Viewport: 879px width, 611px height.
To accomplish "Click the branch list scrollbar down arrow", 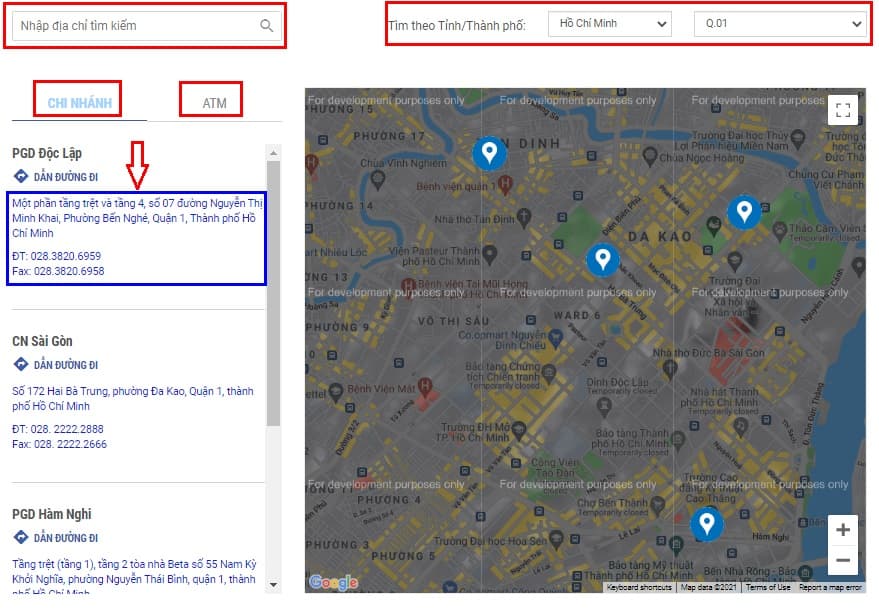I will point(273,584).
